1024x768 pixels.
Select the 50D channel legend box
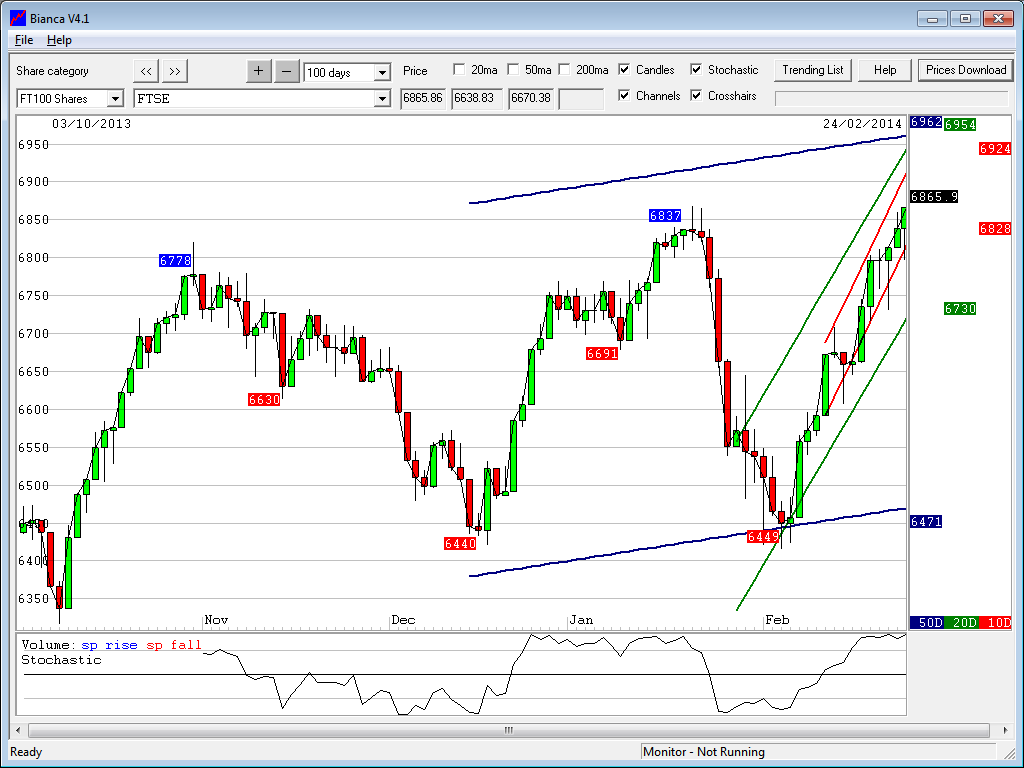point(926,622)
